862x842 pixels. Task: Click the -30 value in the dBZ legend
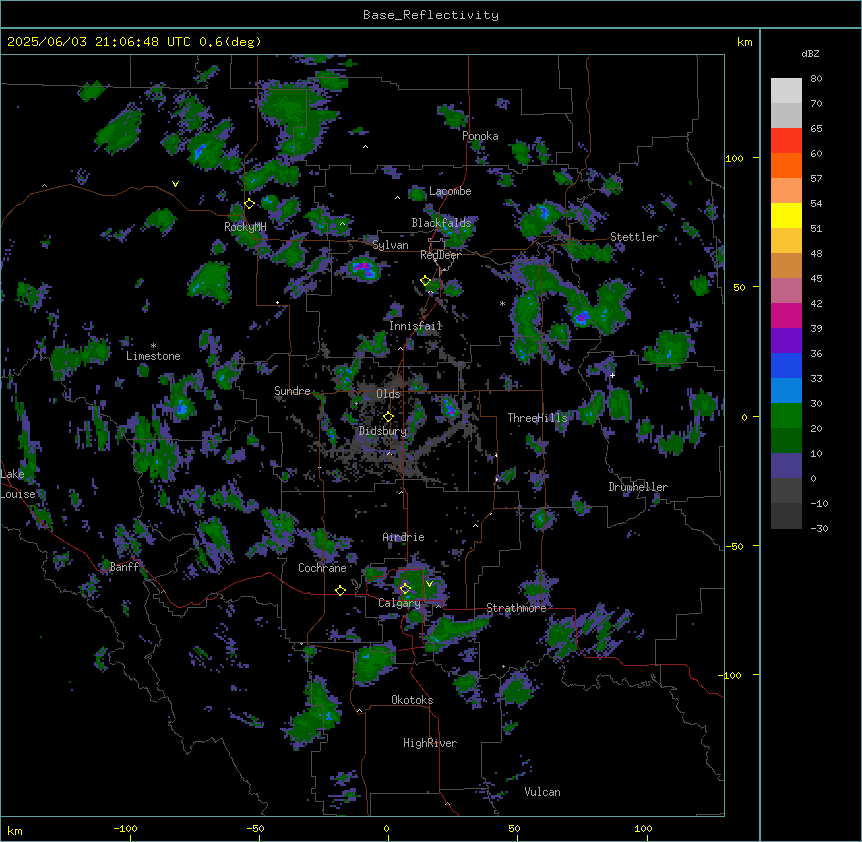(x=819, y=528)
